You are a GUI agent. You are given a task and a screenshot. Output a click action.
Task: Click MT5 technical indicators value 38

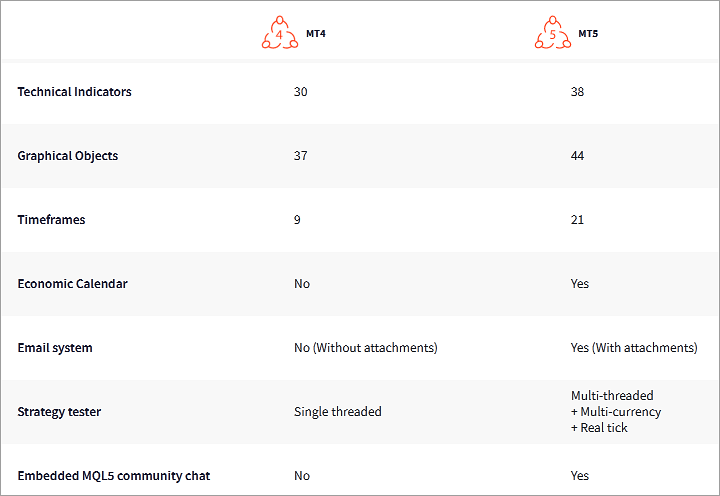(577, 92)
